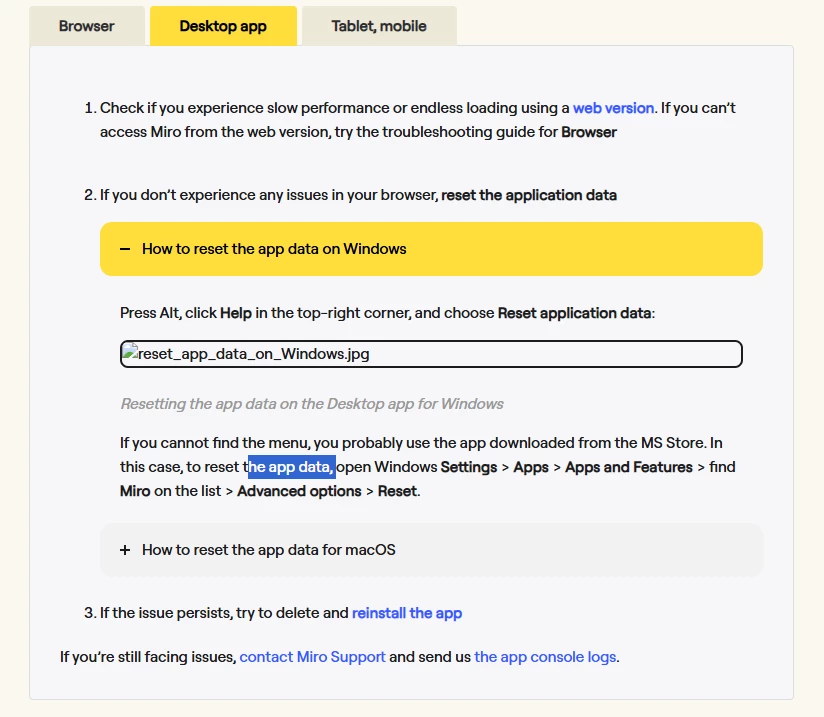Click the highlighted text 'he app data,'
Image resolution: width=824 pixels, height=717 pixels.
292,467
